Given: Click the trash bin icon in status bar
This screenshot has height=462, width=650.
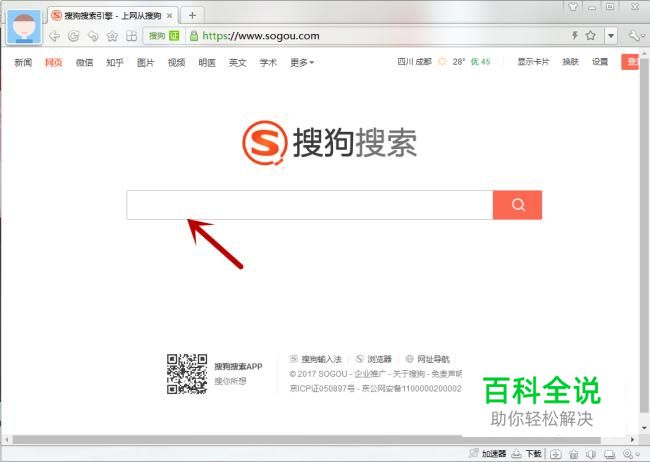Looking at the screenshot, I should pos(574,454).
